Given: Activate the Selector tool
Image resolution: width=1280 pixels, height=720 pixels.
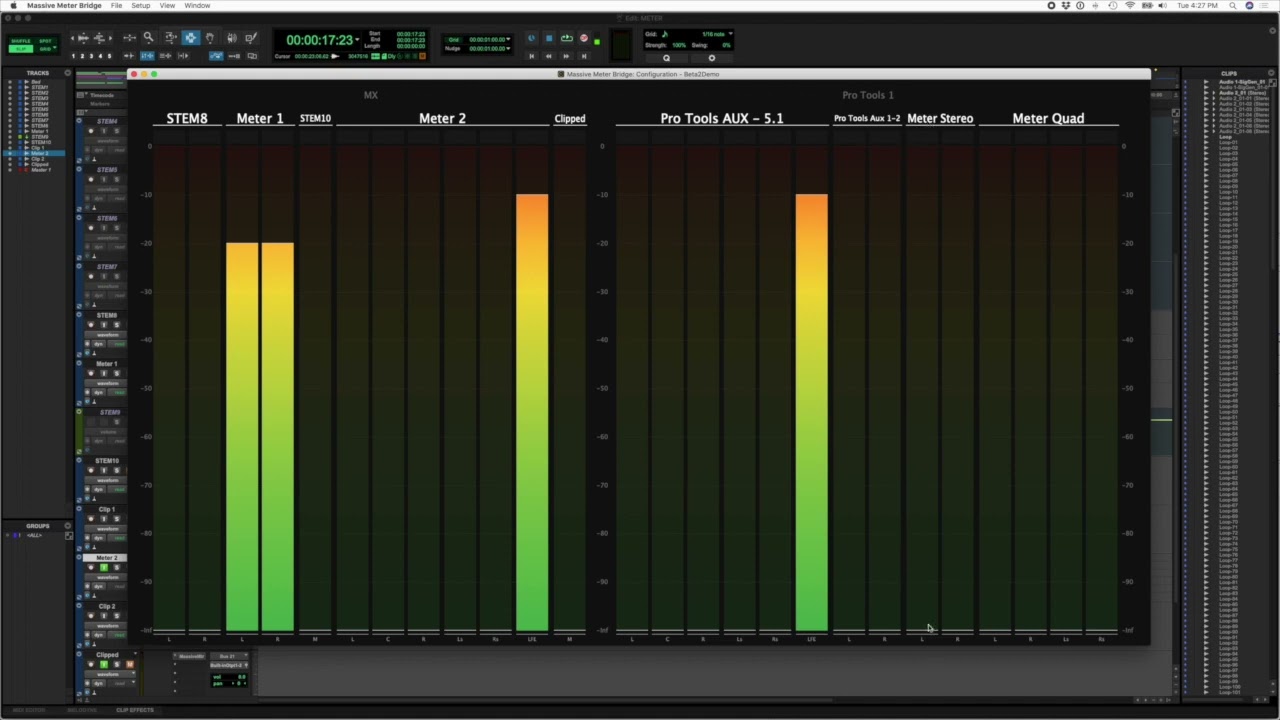Looking at the screenshot, I should coord(190,38).
